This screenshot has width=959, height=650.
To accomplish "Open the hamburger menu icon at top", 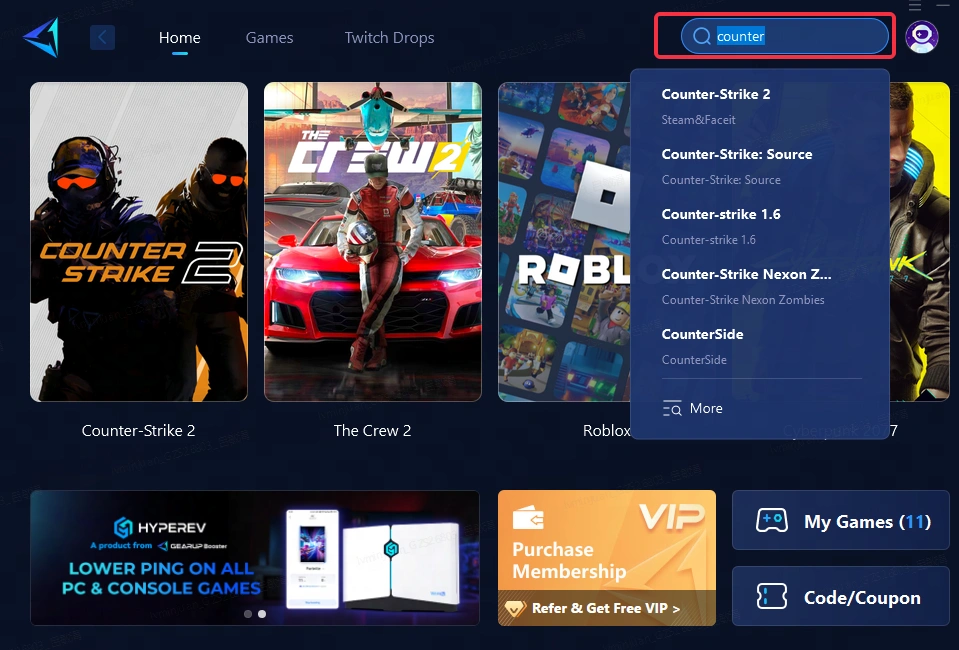I will (x=915, y=6).
